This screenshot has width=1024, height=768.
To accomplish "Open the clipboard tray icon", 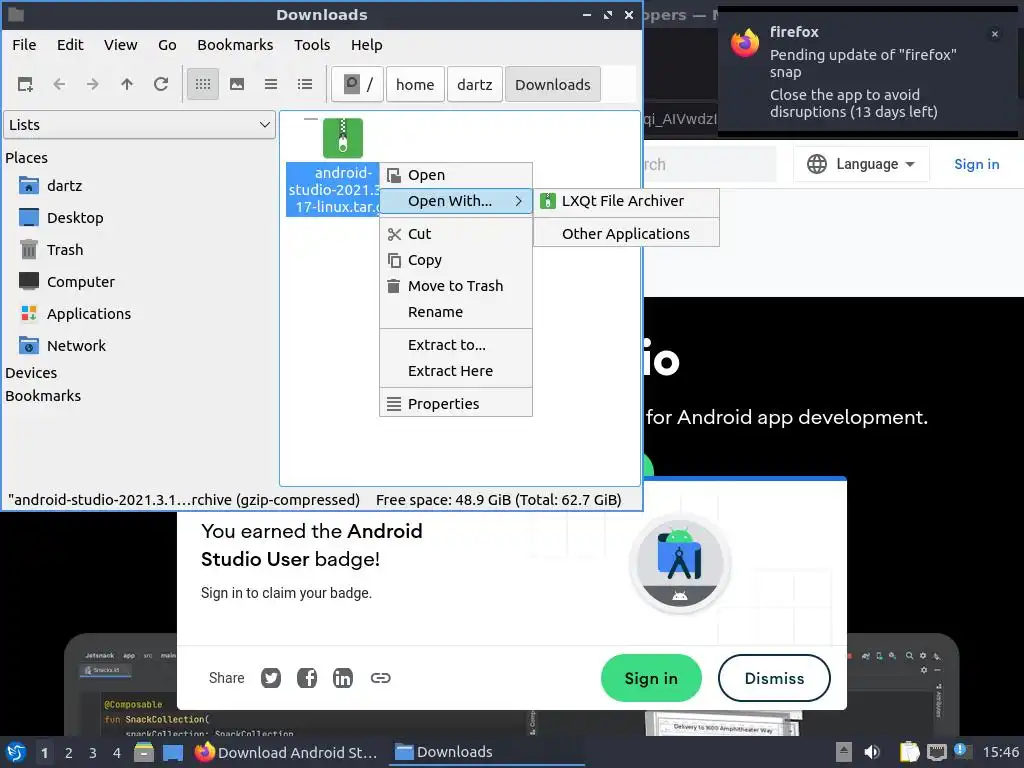I will coord(909,752).
